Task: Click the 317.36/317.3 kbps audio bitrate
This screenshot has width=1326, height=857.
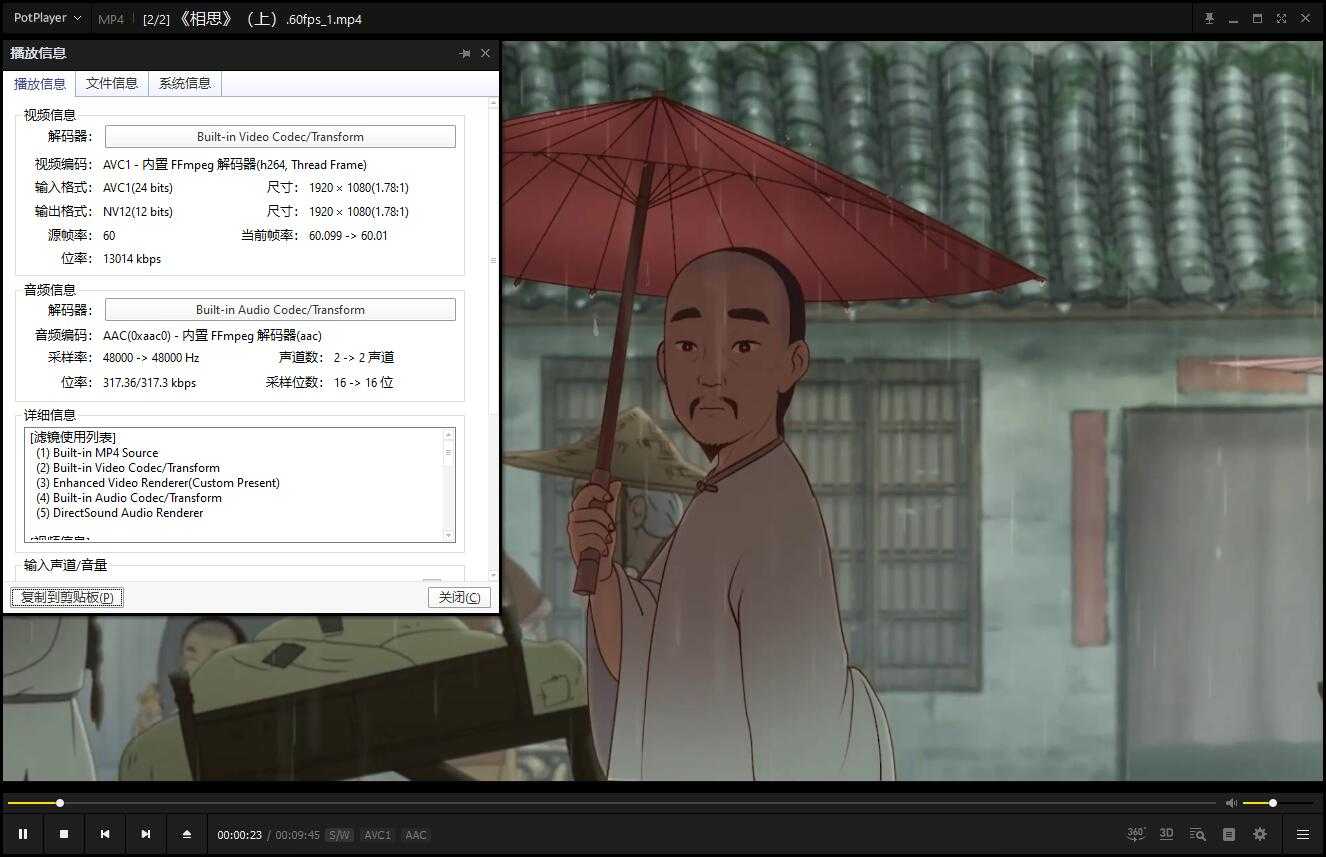Action: tap(149, 383)
